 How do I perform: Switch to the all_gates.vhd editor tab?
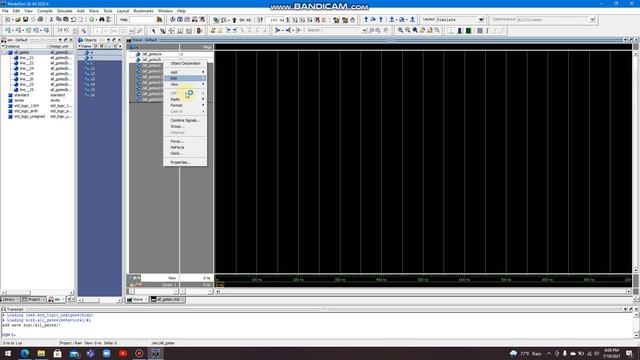click(167, 300)
